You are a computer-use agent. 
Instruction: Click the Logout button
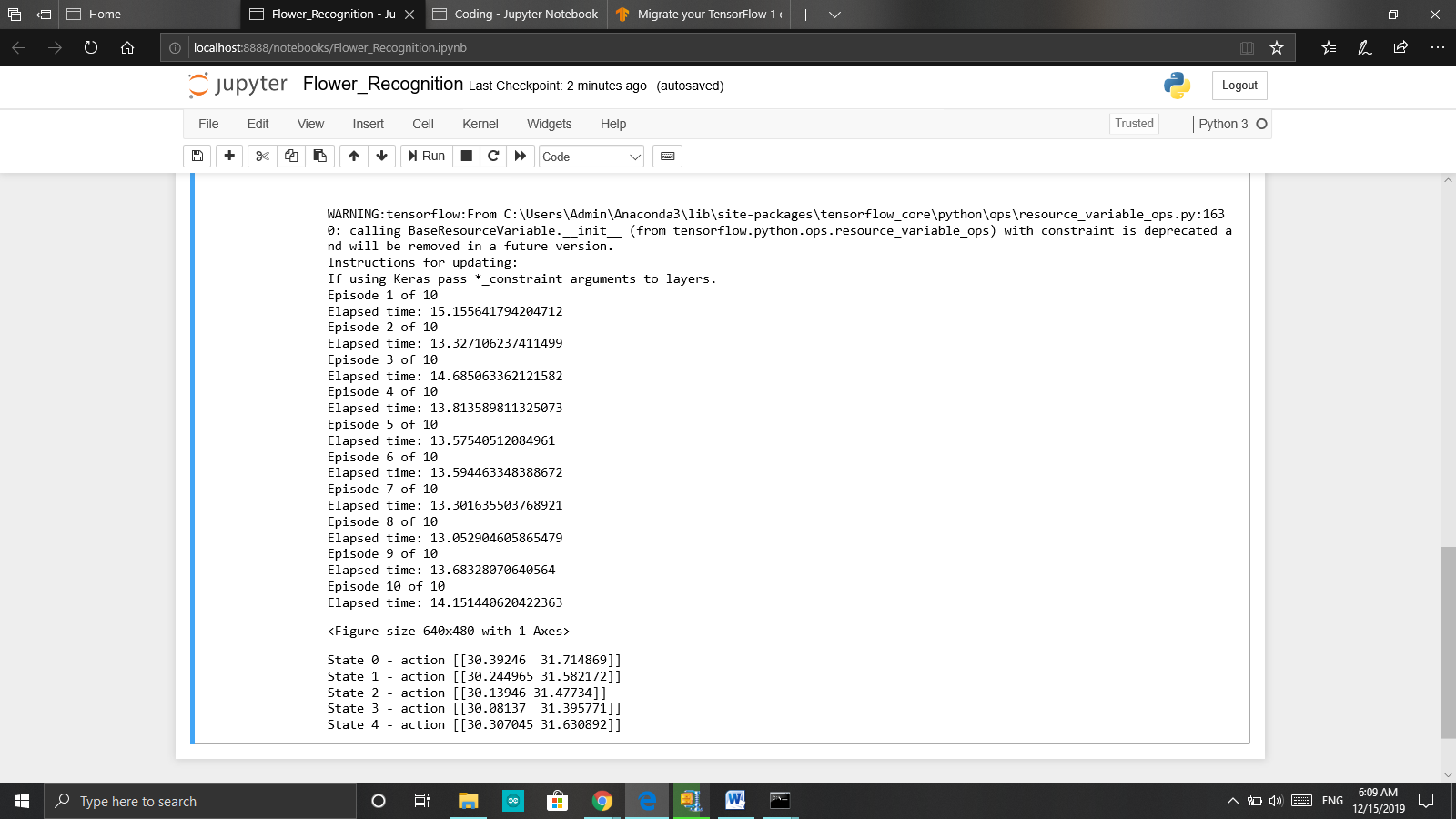[x=1239, y=85]
